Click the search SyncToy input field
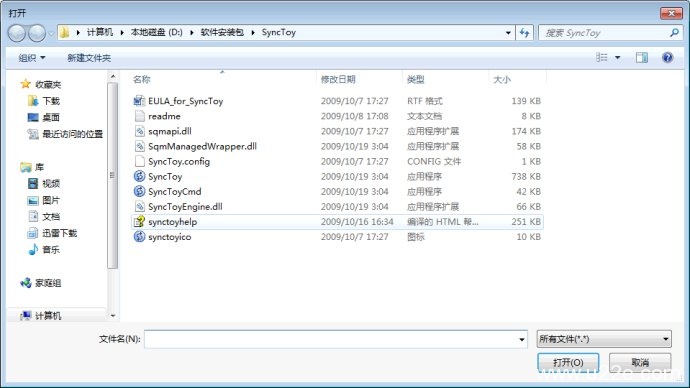Image resolution: width=690 pixels, height=388 pixels. (605, 33)
